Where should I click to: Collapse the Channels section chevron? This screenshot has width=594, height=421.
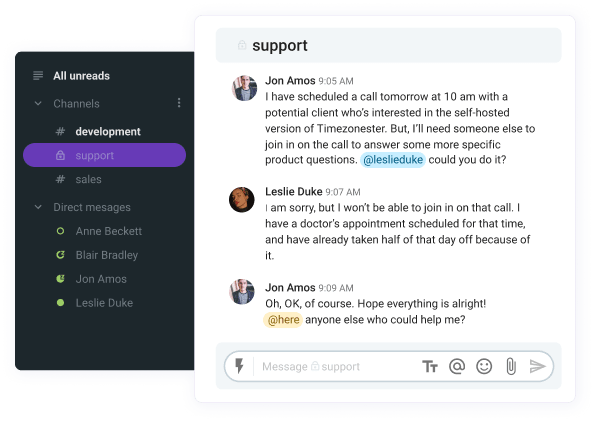click(38, 103)
